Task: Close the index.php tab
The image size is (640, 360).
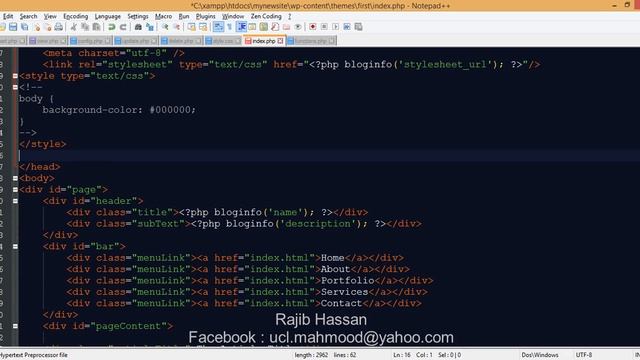Action: tap(280, 41)
